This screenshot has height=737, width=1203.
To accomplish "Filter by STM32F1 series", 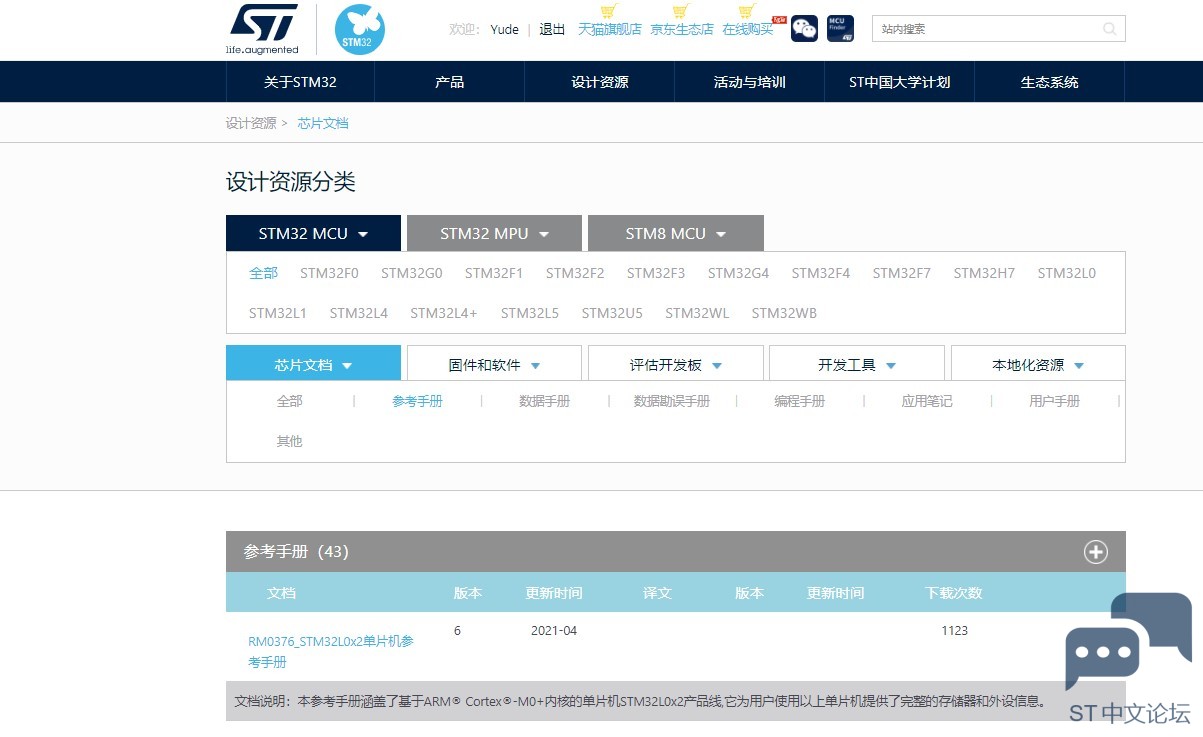I will click(494, 273).
